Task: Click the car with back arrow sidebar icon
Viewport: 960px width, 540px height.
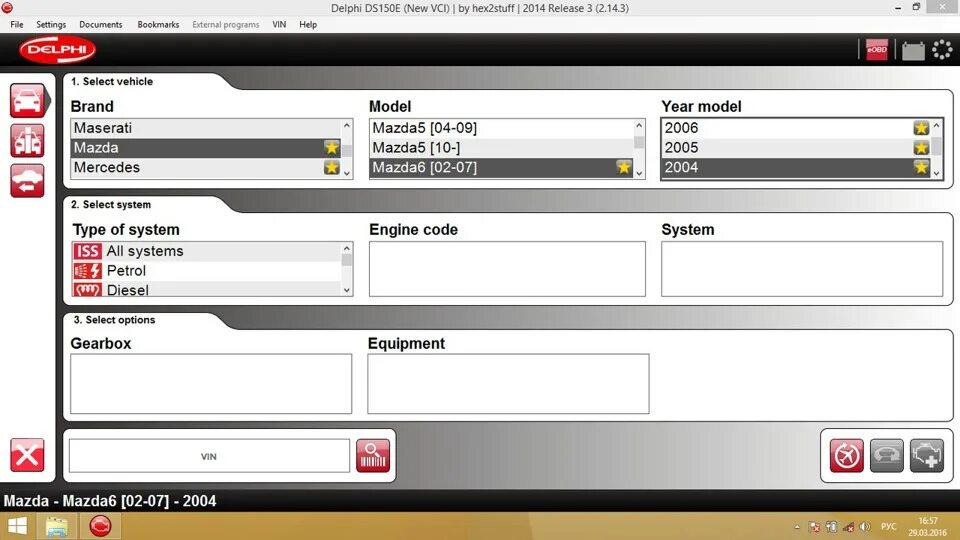Action: [x=28, y=181]
